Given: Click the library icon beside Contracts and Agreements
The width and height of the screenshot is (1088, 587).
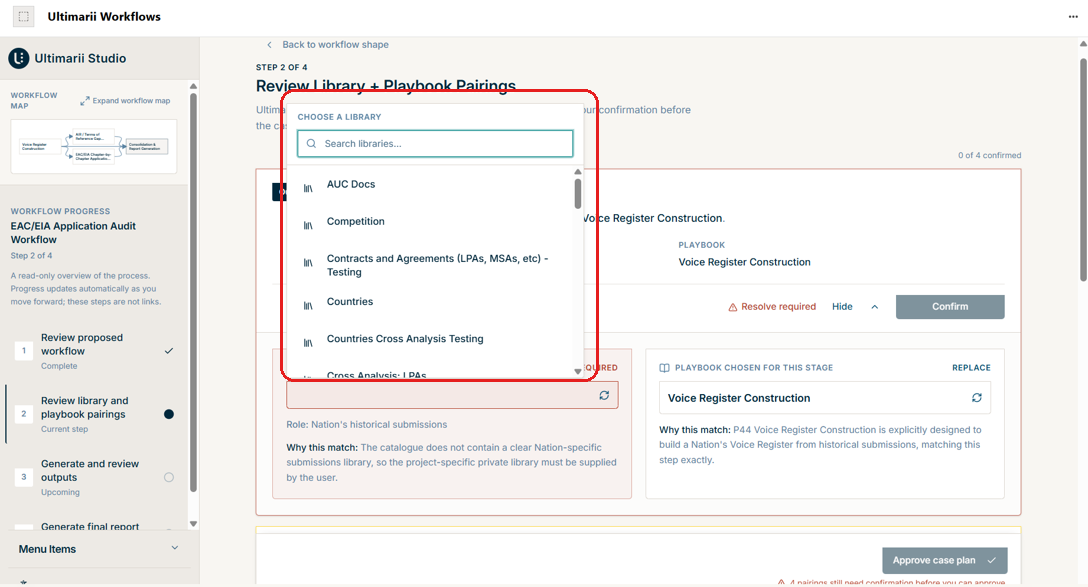Looking at the screenshot, I should pos(308,262).
